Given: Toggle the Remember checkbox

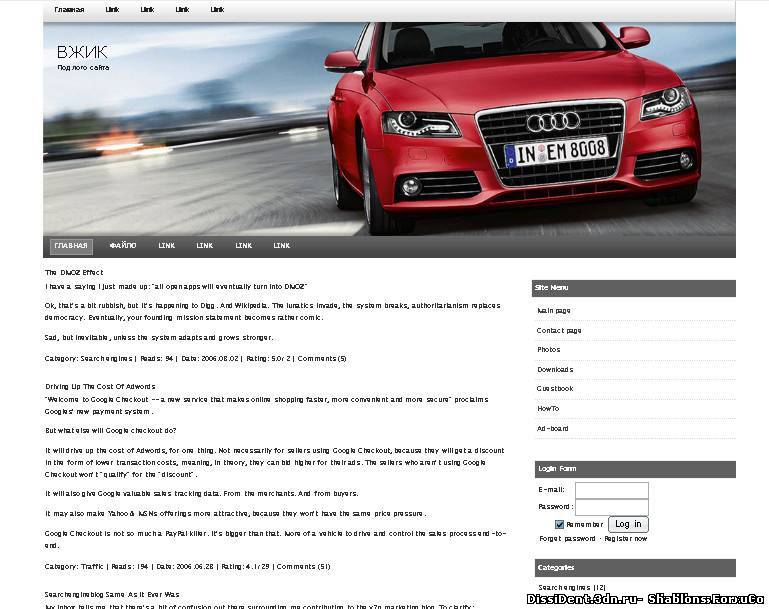Looking at the screenshot, I should [559, 525].
